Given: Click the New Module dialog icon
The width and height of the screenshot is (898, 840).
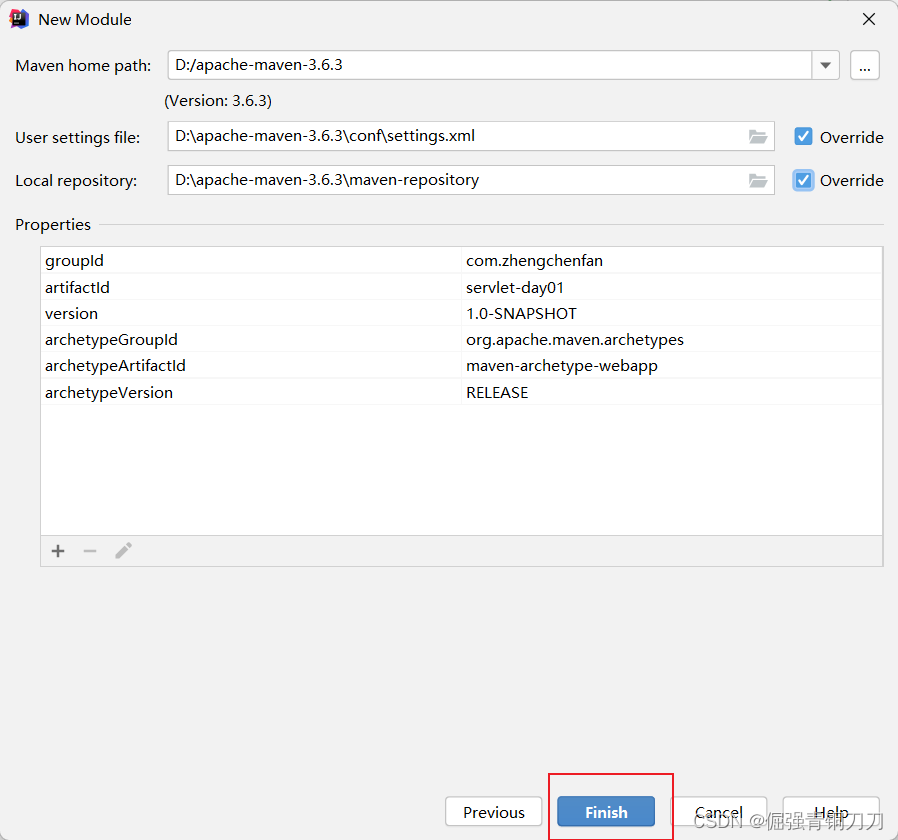Looking at the screenshot, I should point(18,18).
